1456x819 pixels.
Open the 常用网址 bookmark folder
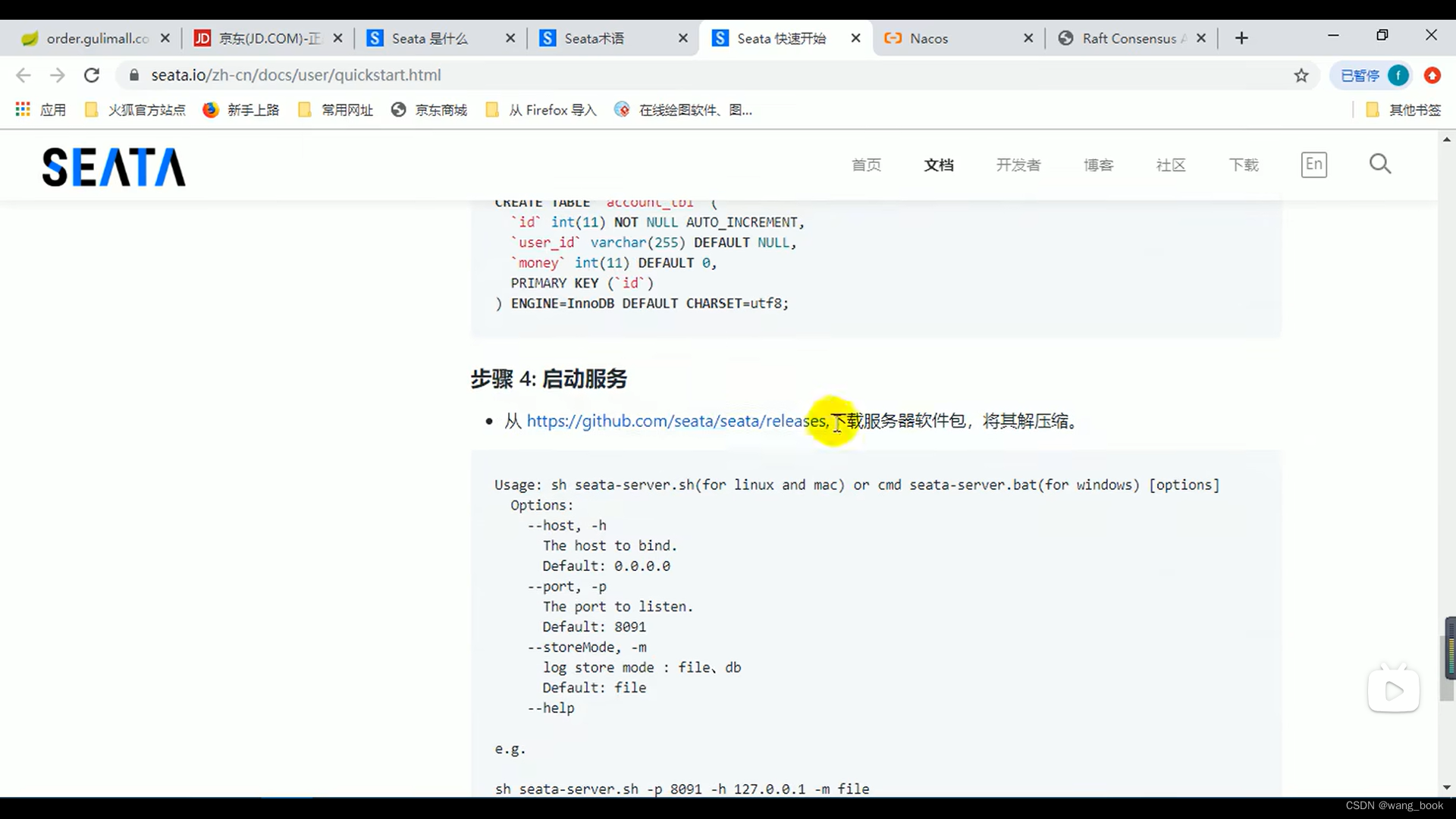pos(336,110)
